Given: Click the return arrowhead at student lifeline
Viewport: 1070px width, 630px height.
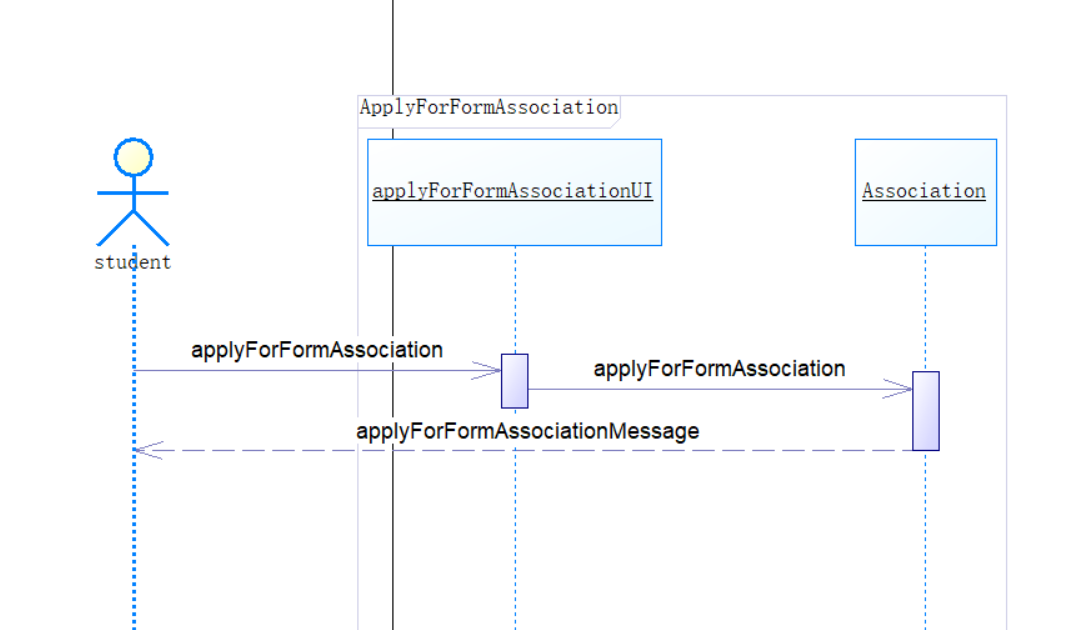Looking at the screenshot, I should click(x=146, y=450).
